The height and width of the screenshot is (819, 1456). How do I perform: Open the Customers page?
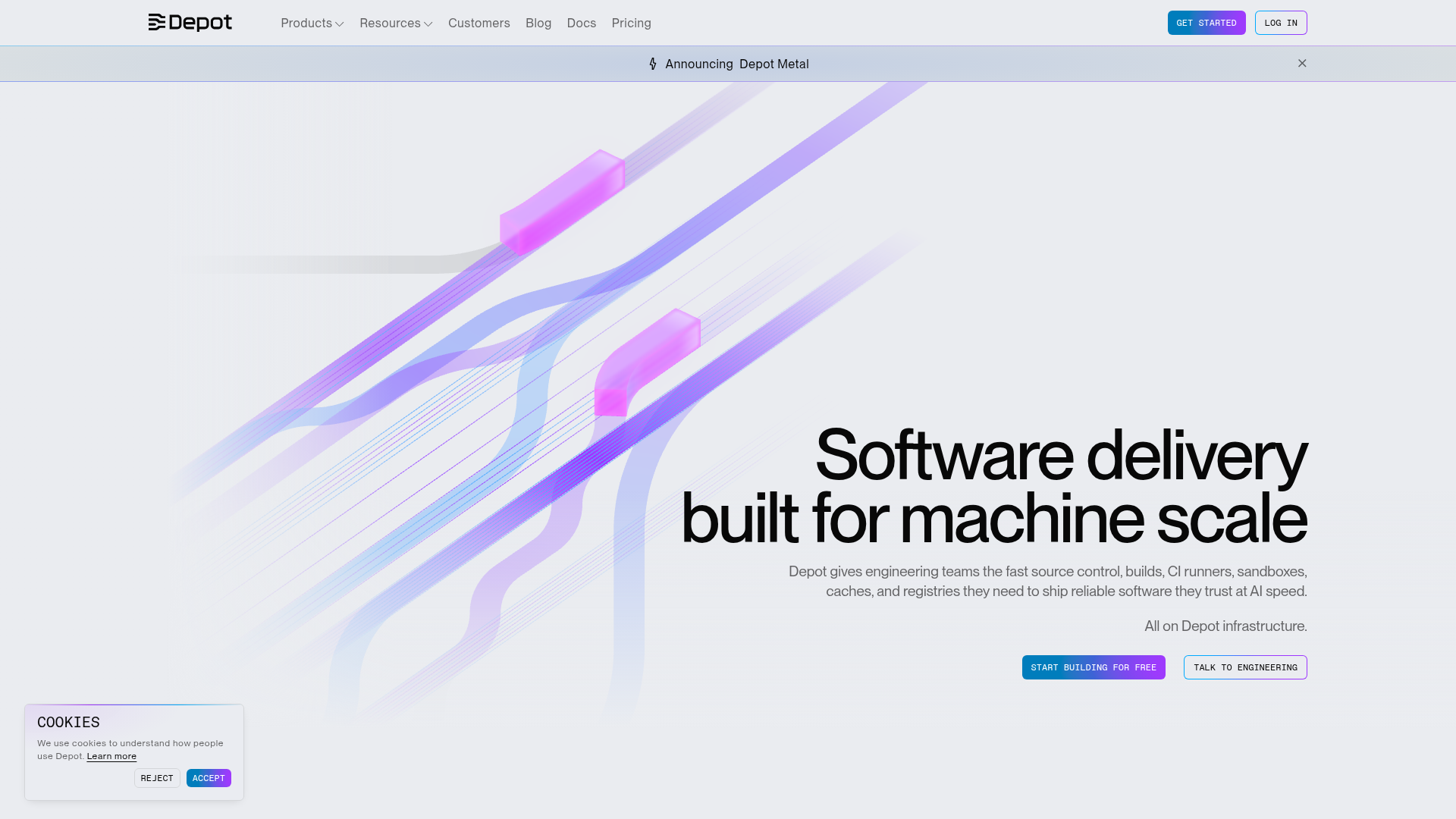coord(479,24)
